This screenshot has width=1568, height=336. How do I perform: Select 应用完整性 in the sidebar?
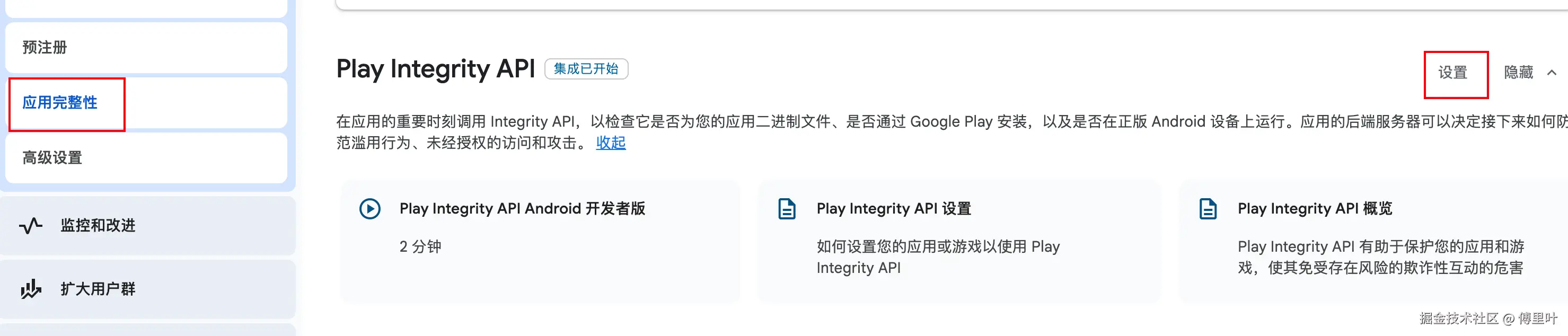(60, 102)
